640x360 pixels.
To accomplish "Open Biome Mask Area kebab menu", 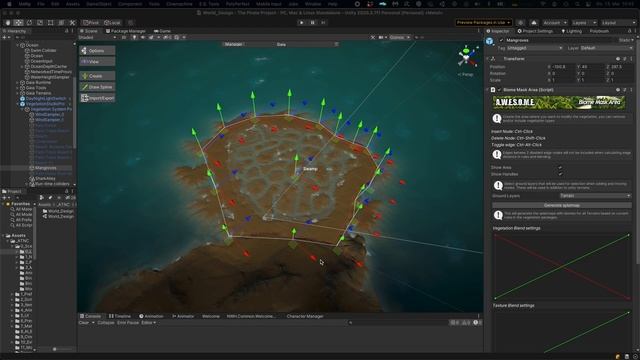I will point(631,90).
